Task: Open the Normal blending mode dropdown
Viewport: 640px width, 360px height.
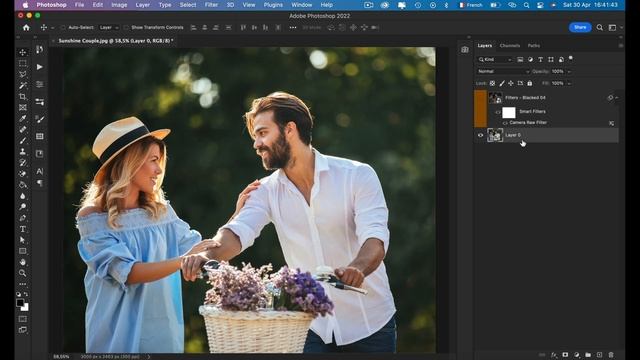Action: 503,71
